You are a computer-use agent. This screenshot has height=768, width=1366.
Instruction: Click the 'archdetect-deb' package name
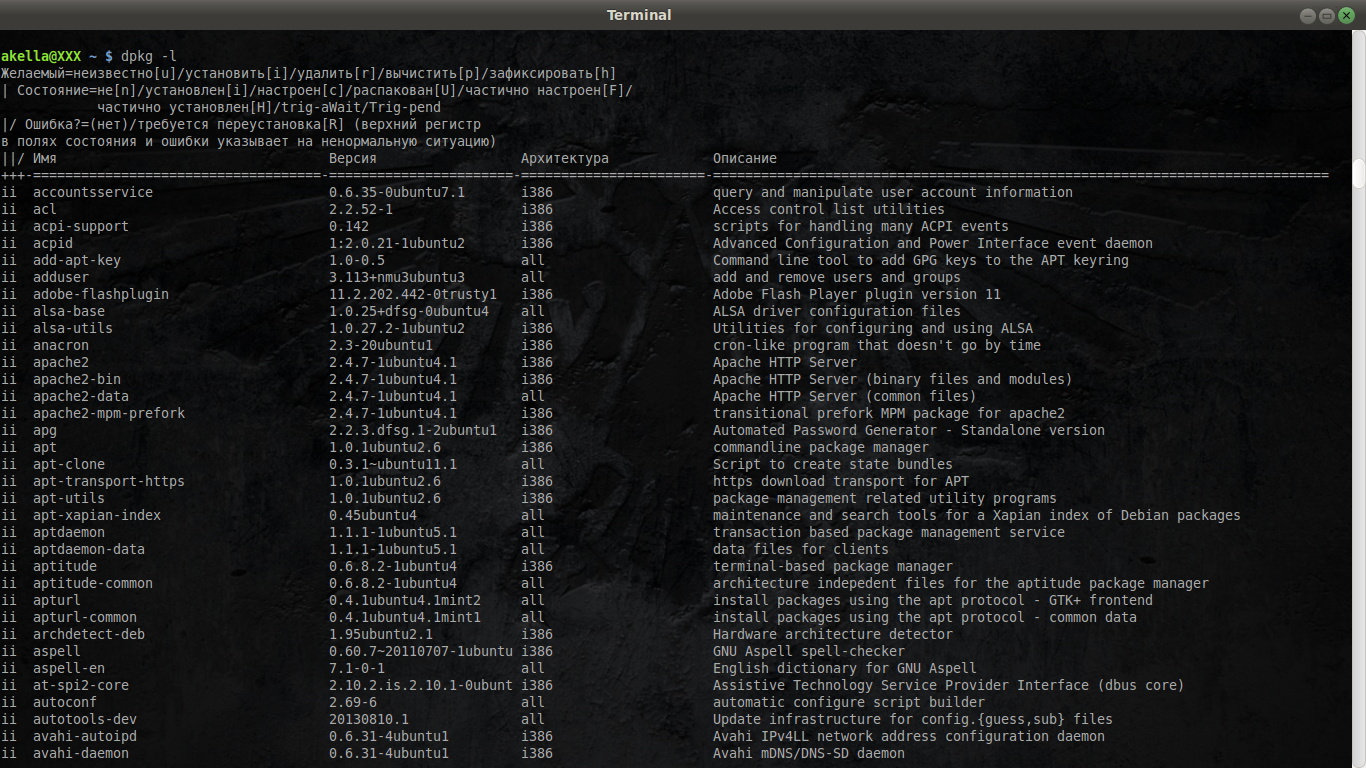(89, 634)
